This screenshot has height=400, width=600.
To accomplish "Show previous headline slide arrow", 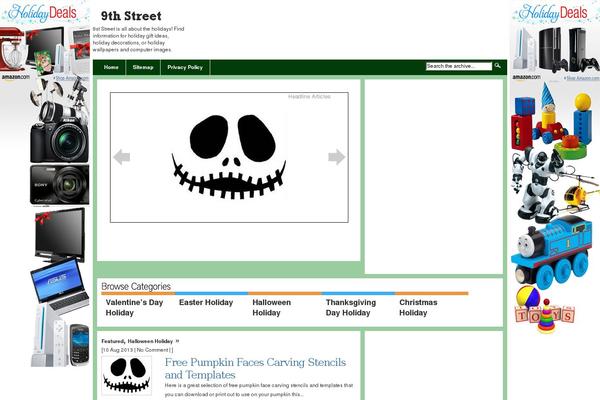I will [122, 157].
